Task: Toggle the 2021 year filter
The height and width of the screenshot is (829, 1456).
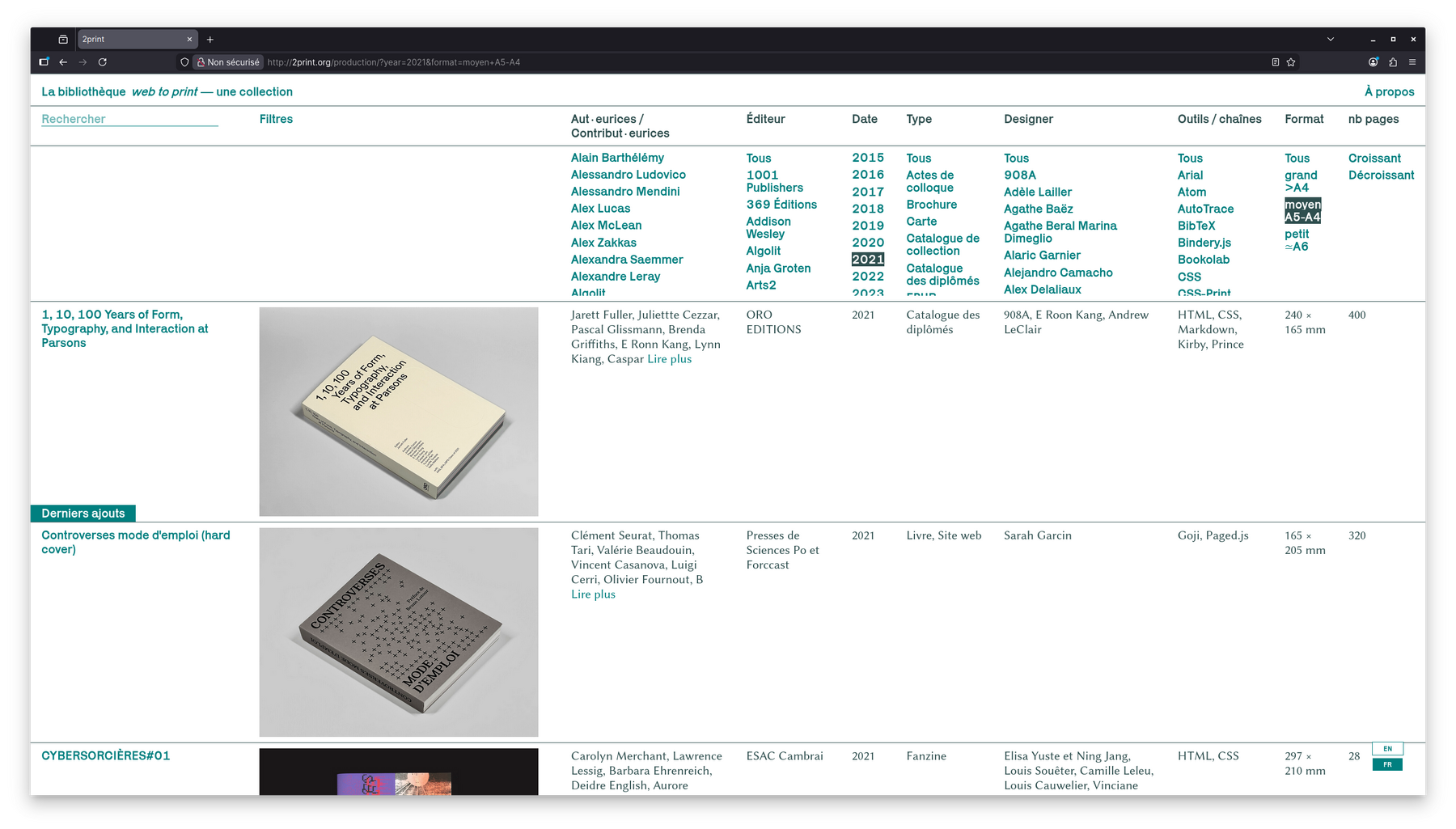Action: click(867, 260)
